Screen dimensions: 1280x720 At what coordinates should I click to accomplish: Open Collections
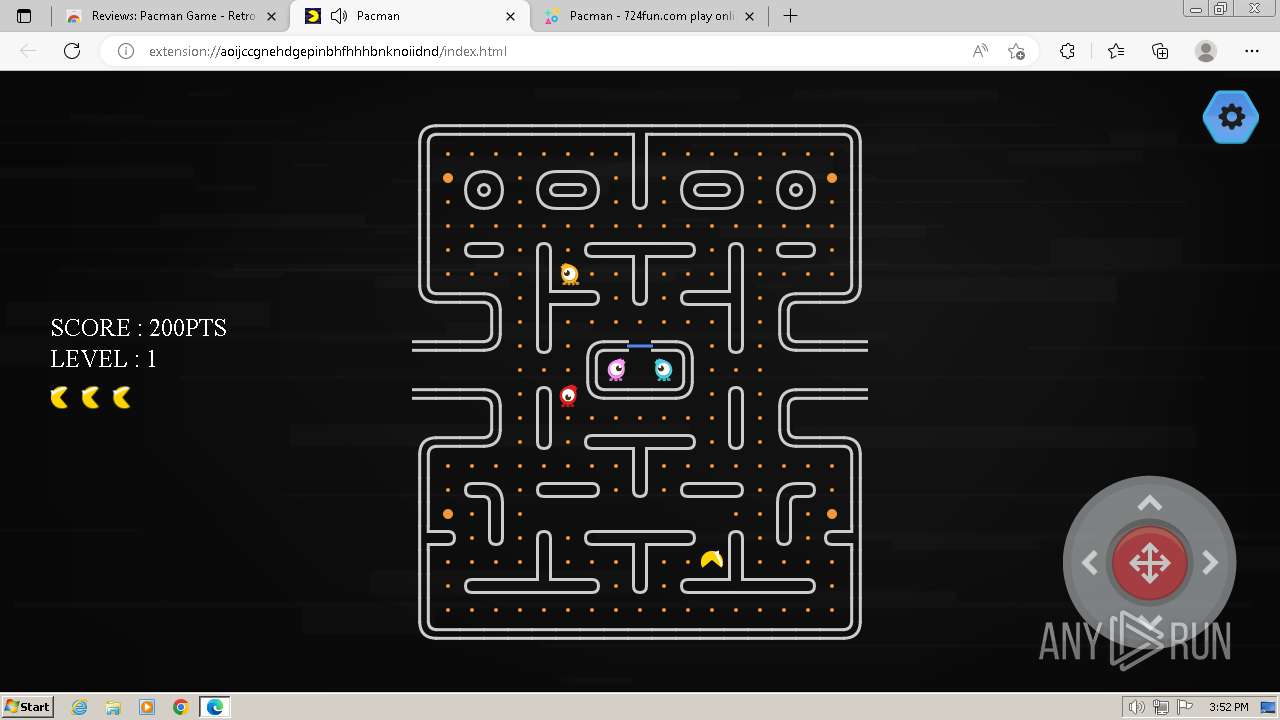coord(1160,51)
